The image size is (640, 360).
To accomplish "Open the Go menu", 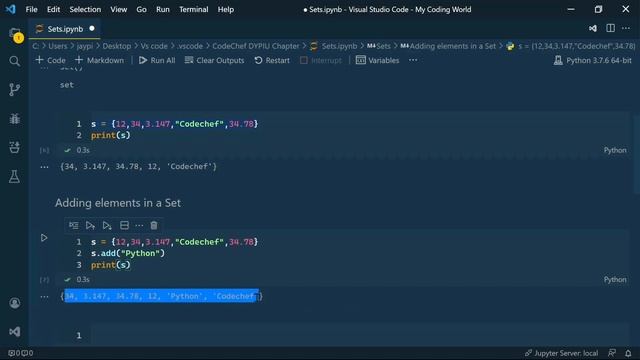I will pos(141,9).
